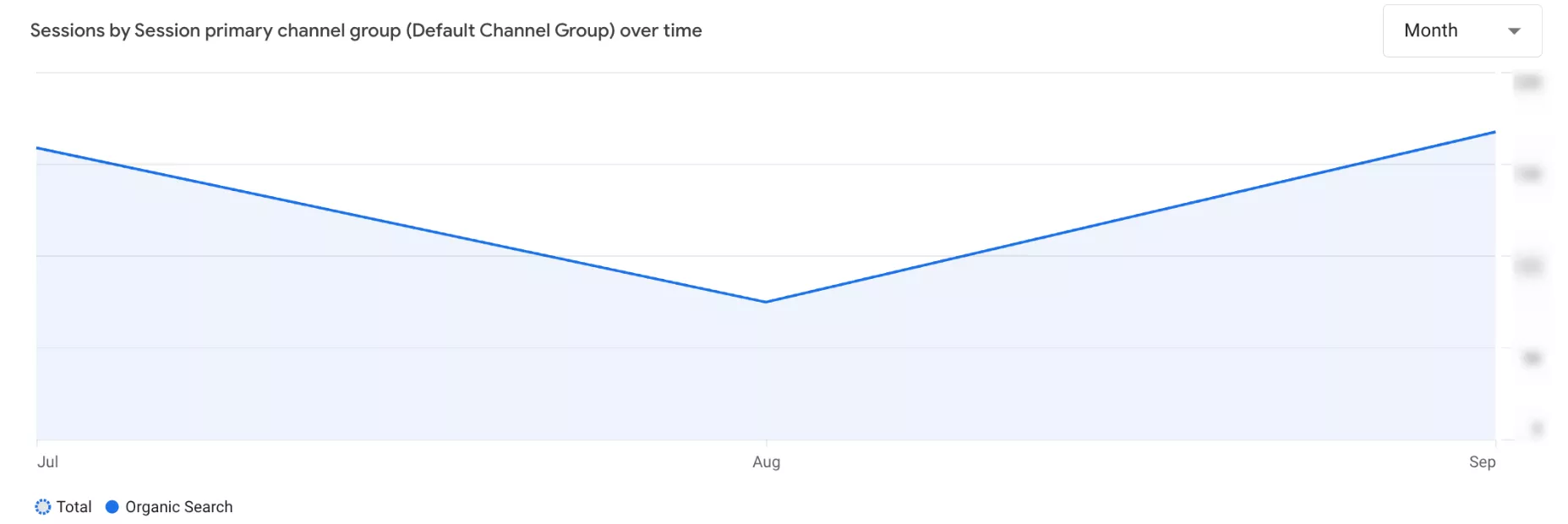The width and height of the screenshot is (1568, 524).
Task: Click the bottom blurred y-axis zero value
Action: click(x=1538, y=429)
